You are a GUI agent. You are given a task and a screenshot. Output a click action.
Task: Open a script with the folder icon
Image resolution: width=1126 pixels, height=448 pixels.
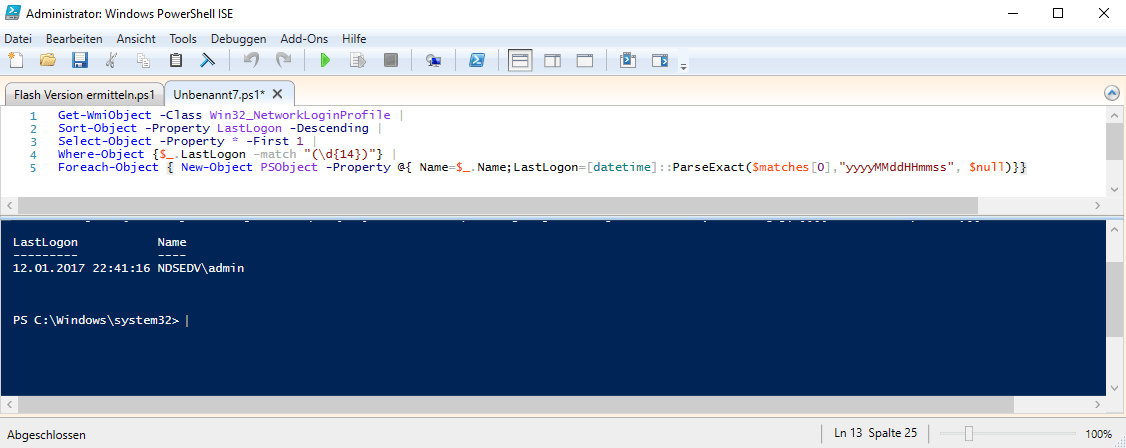click(47, 61)
